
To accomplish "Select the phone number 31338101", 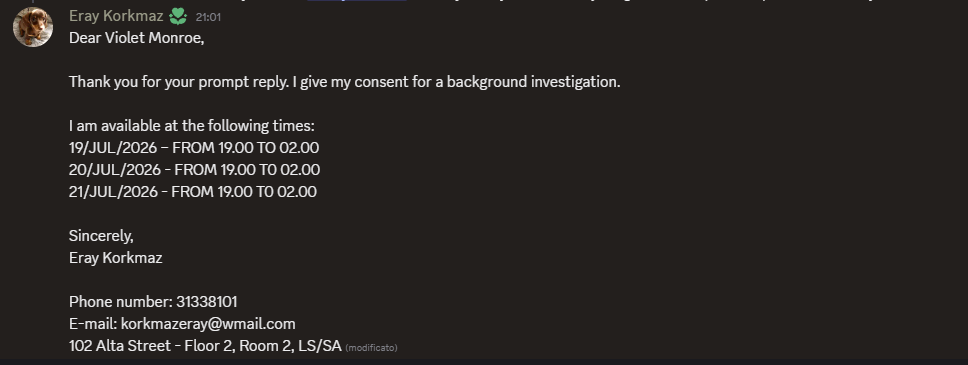I will point(207,301).
